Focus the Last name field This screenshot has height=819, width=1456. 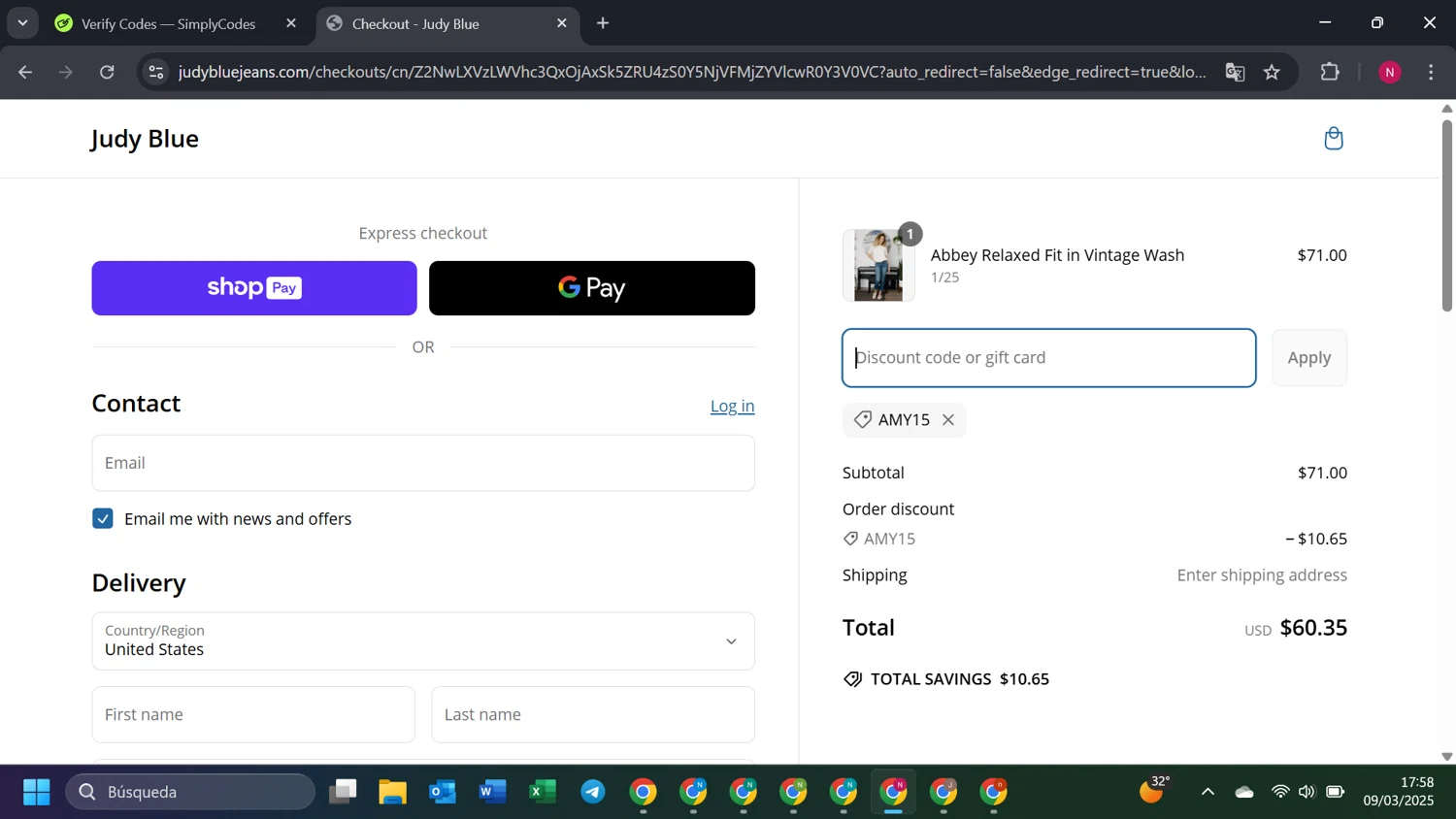pyautogui.click(x=593, y=715)
